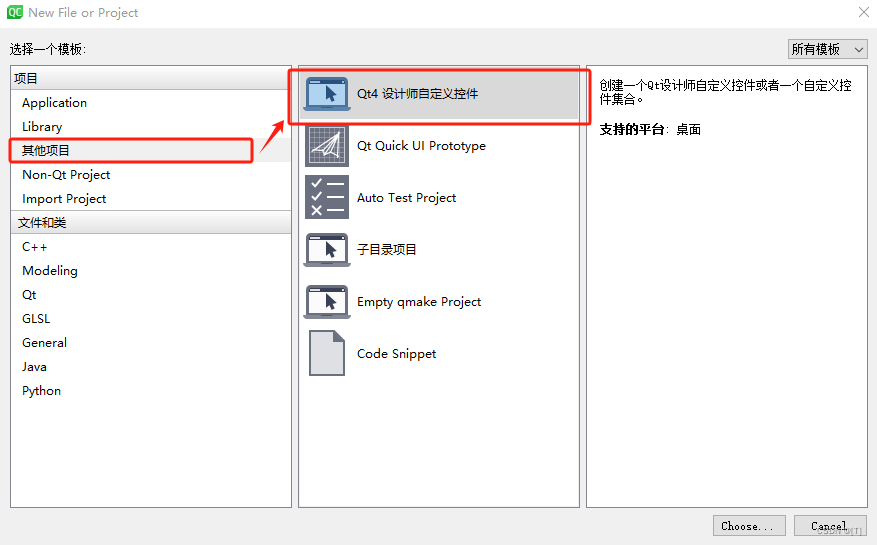Click the Code Snippet file icon
The image size is (877, 545).
pyautogui.click(x=327, y=353)
